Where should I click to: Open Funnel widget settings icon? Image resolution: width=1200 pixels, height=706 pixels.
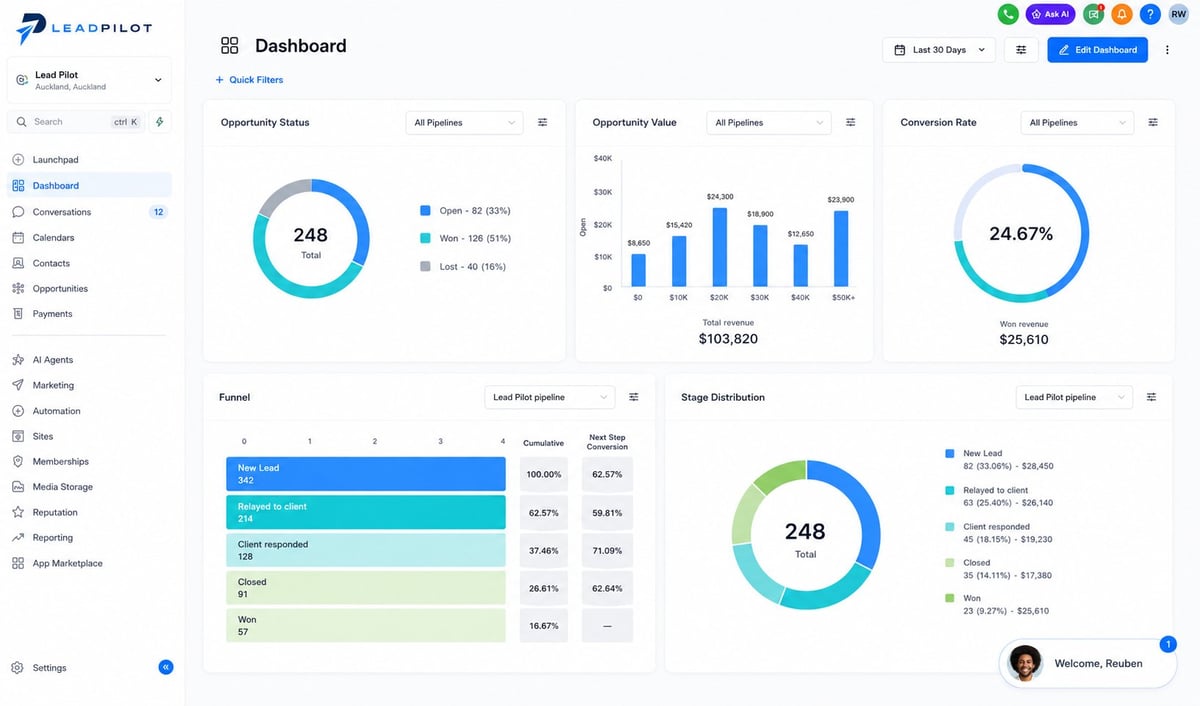[634, 397]
